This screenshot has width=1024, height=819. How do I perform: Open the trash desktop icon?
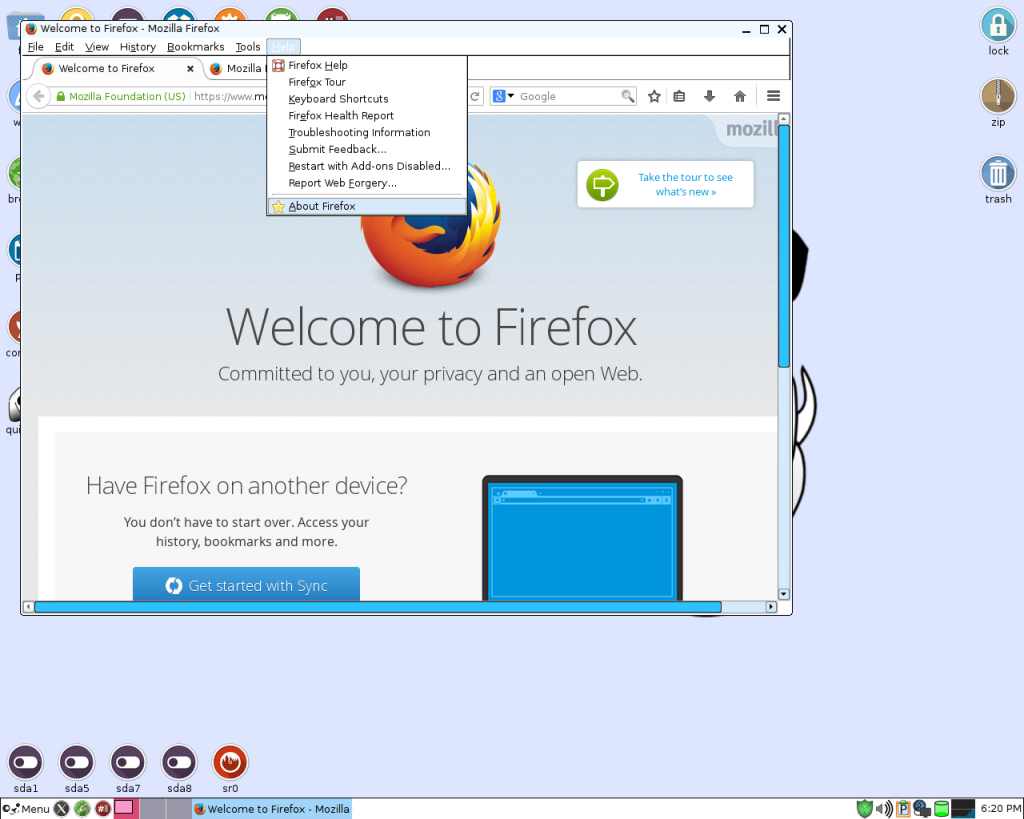998,180
